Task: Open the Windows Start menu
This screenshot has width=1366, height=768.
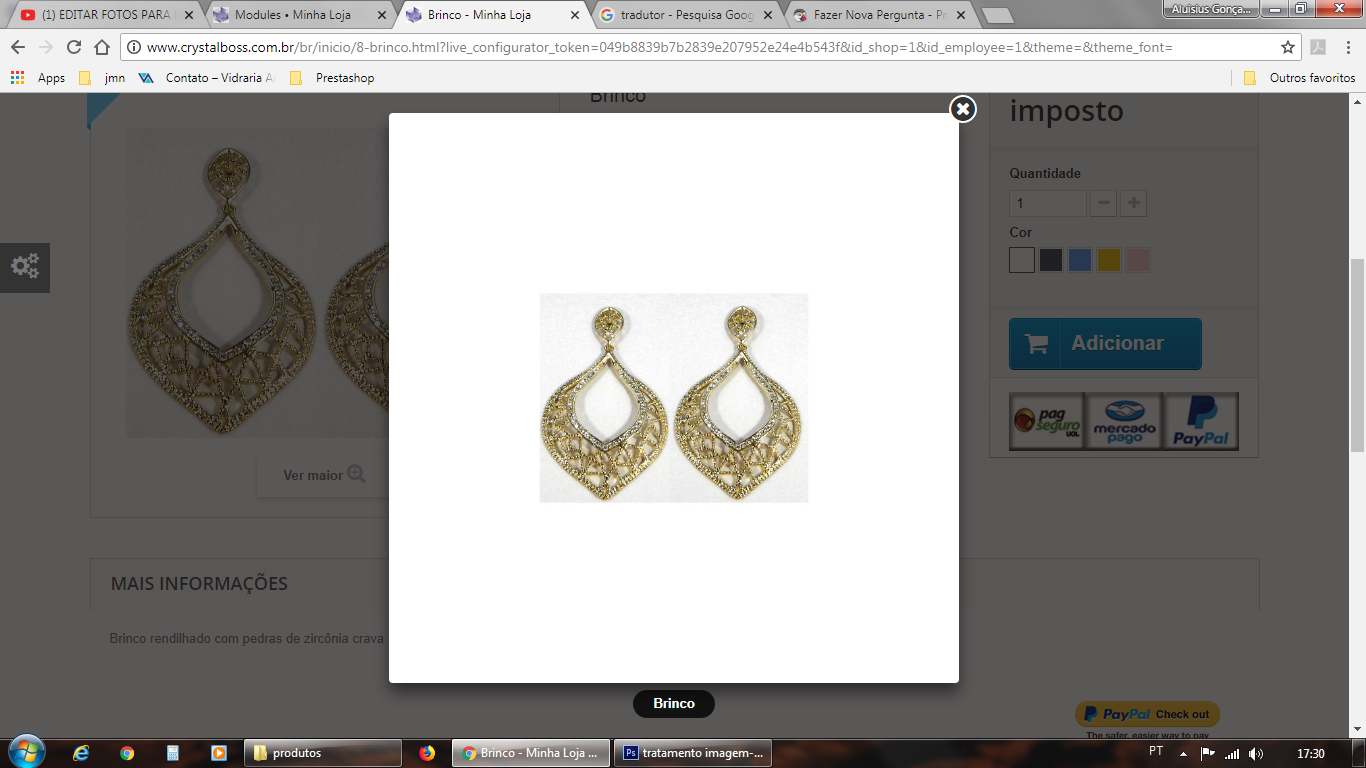Action: click(25, 752)
